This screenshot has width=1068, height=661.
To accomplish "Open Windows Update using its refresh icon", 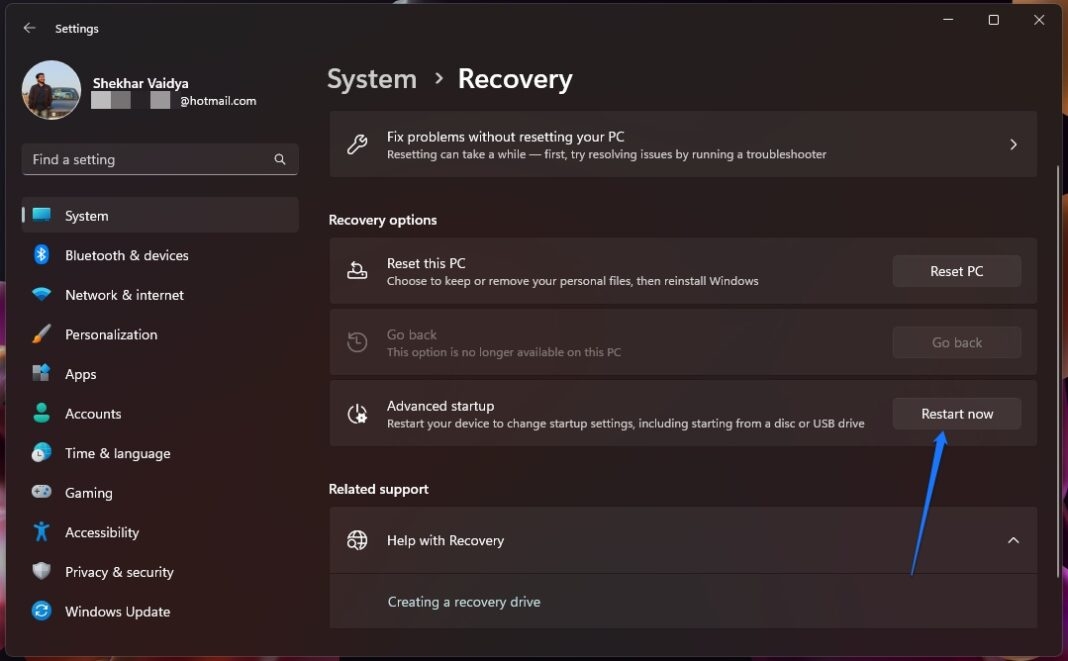I will click(x=40, y=611).
